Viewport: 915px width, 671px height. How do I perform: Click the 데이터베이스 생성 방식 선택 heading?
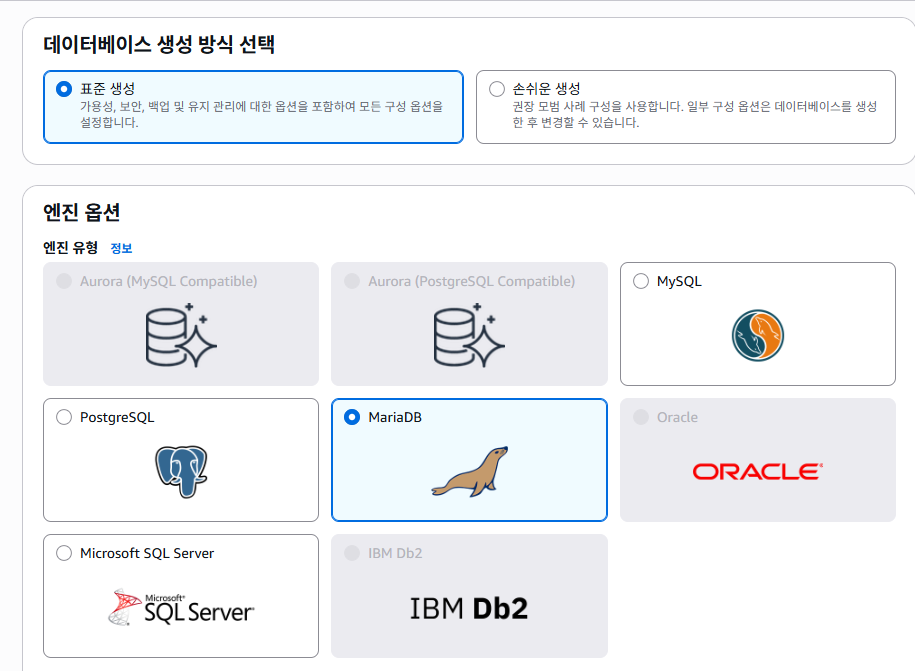tap(159, 44)
